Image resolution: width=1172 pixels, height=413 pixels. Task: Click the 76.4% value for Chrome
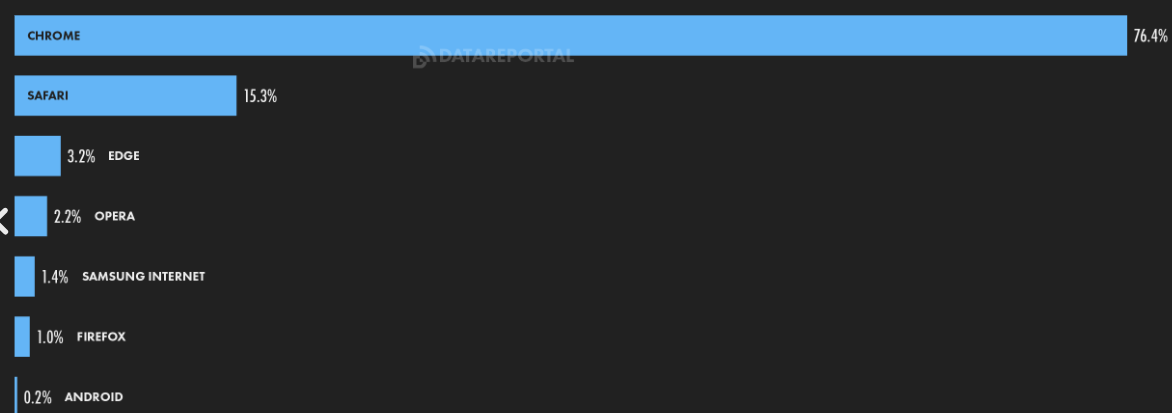[x=1150, y=35]
